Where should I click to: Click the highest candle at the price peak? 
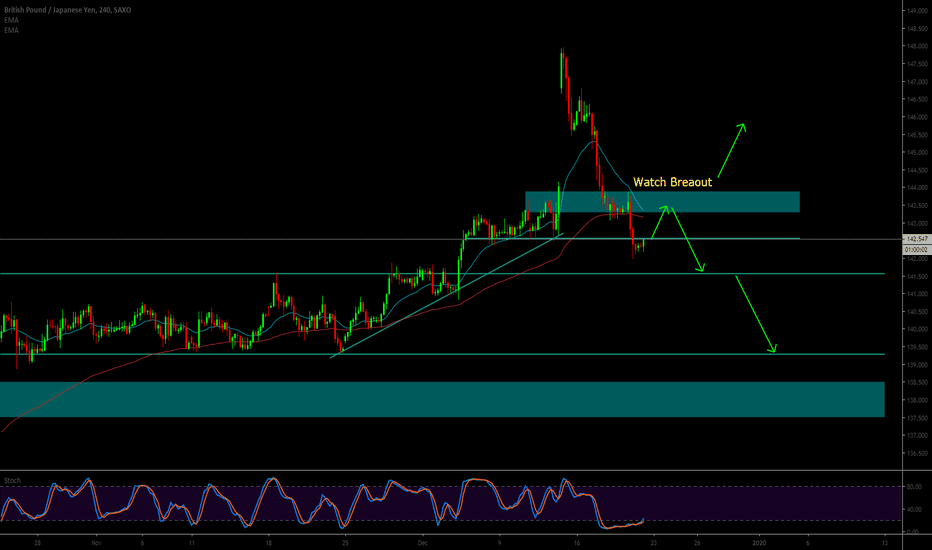(x=562, y=56)
